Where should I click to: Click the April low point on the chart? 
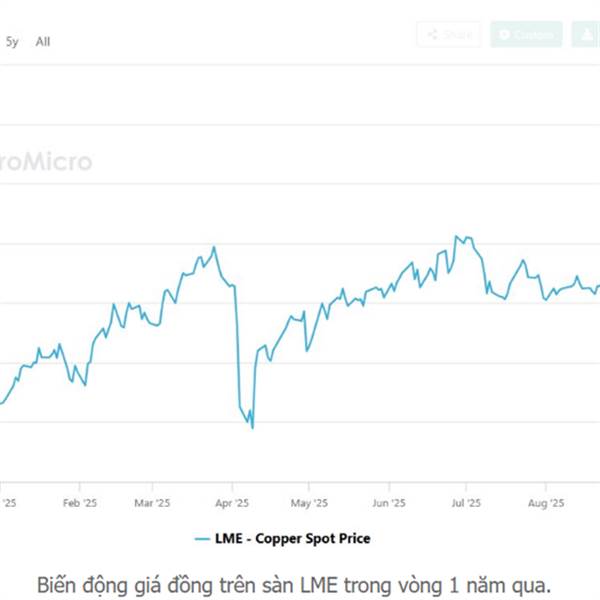coord(252,428)
